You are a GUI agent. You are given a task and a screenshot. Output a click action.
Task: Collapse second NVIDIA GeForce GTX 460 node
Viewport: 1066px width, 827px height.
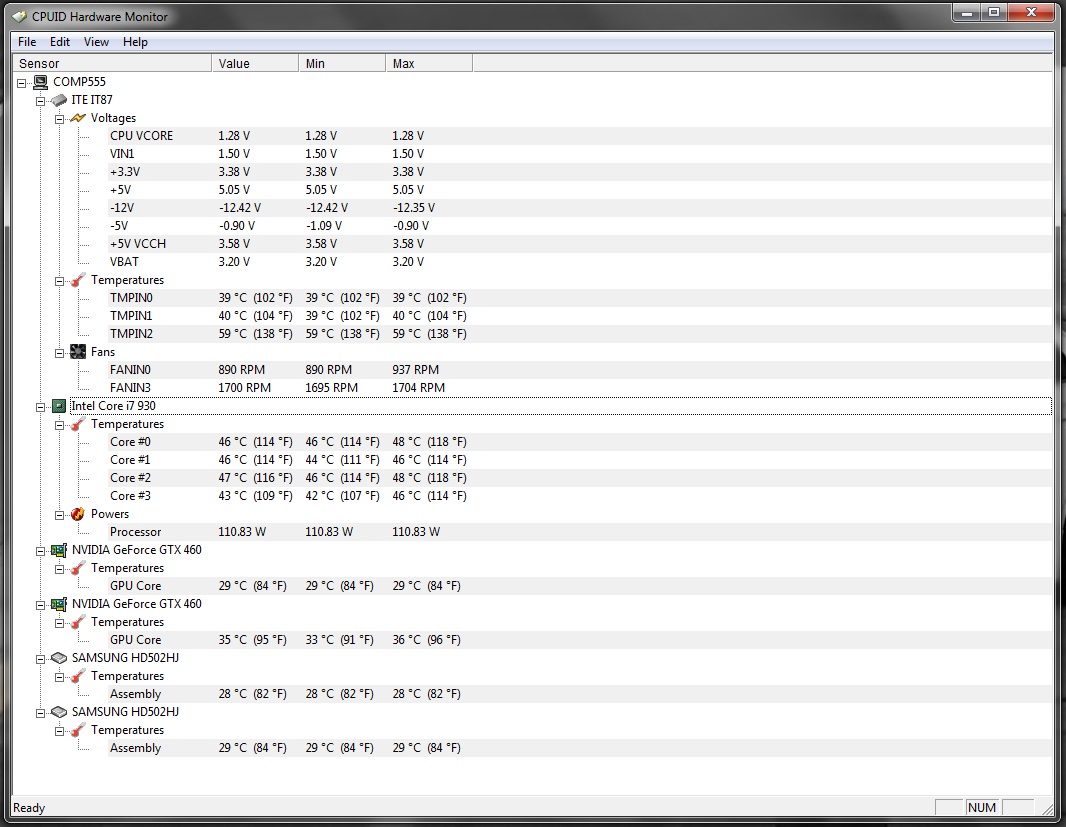(x=40, y=605)
